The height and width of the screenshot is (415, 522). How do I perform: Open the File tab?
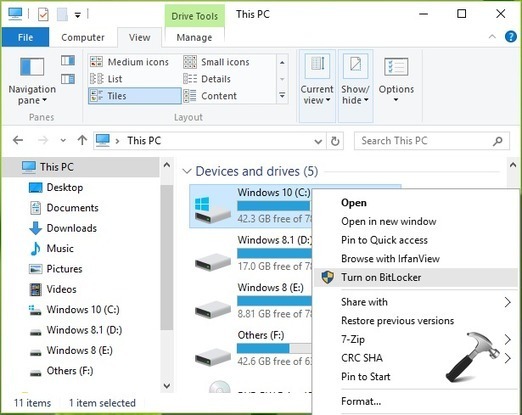click(25, 37)
